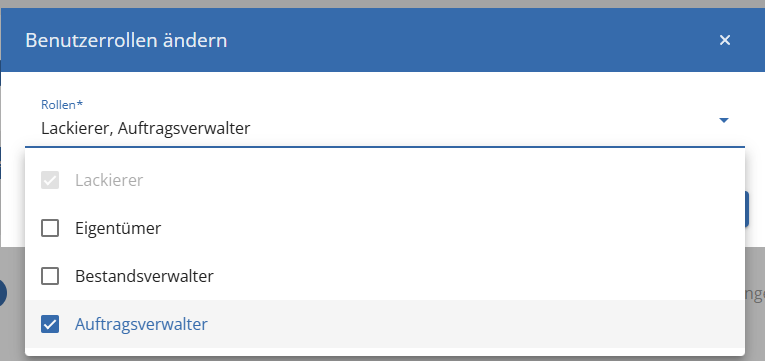Viewport: 765px width, 361px height.
Task: Click the selected roles text Lackierer, Auftragsverwalter
Action: pos(145,128)
